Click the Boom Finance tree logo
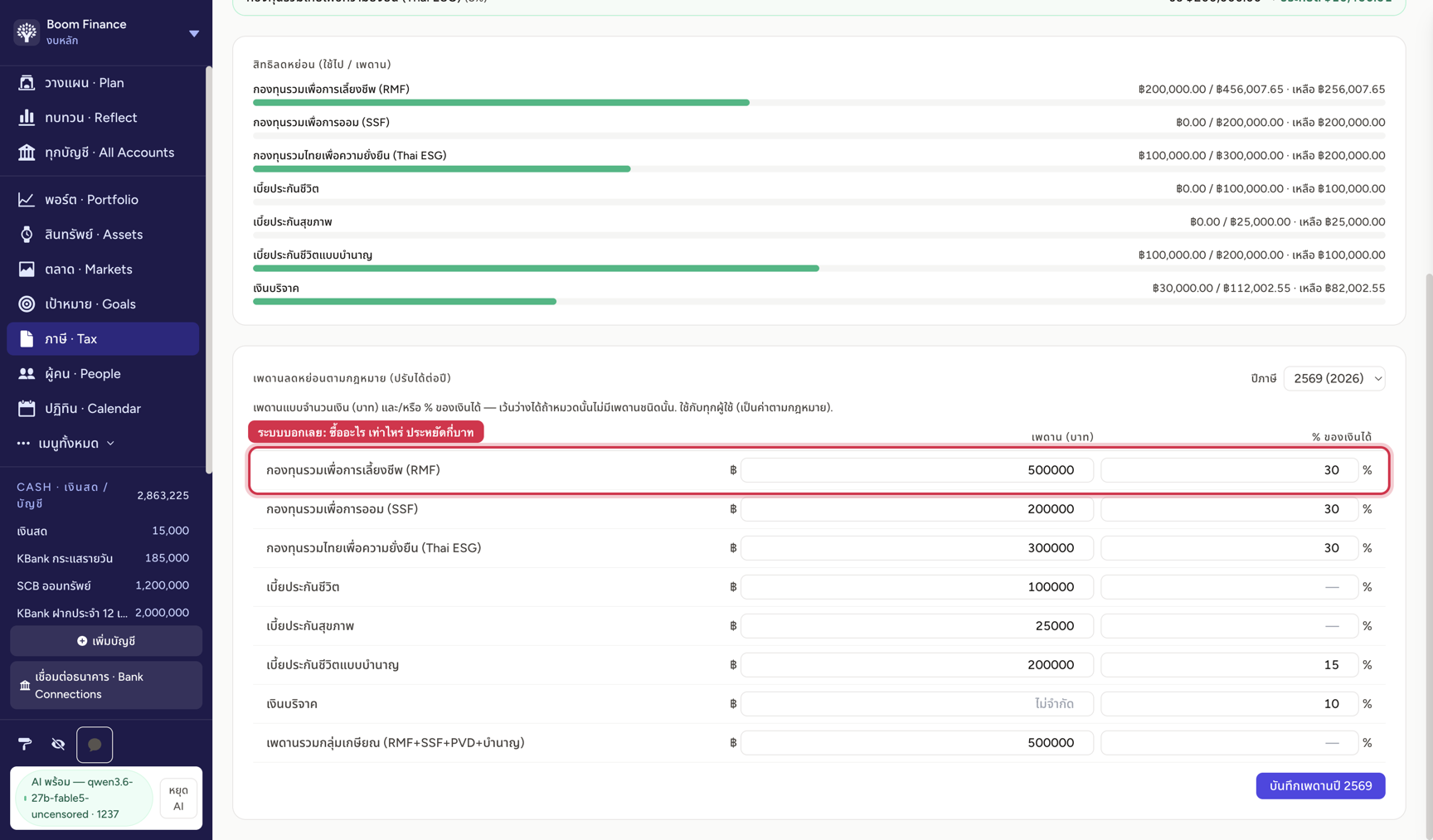 27,32
